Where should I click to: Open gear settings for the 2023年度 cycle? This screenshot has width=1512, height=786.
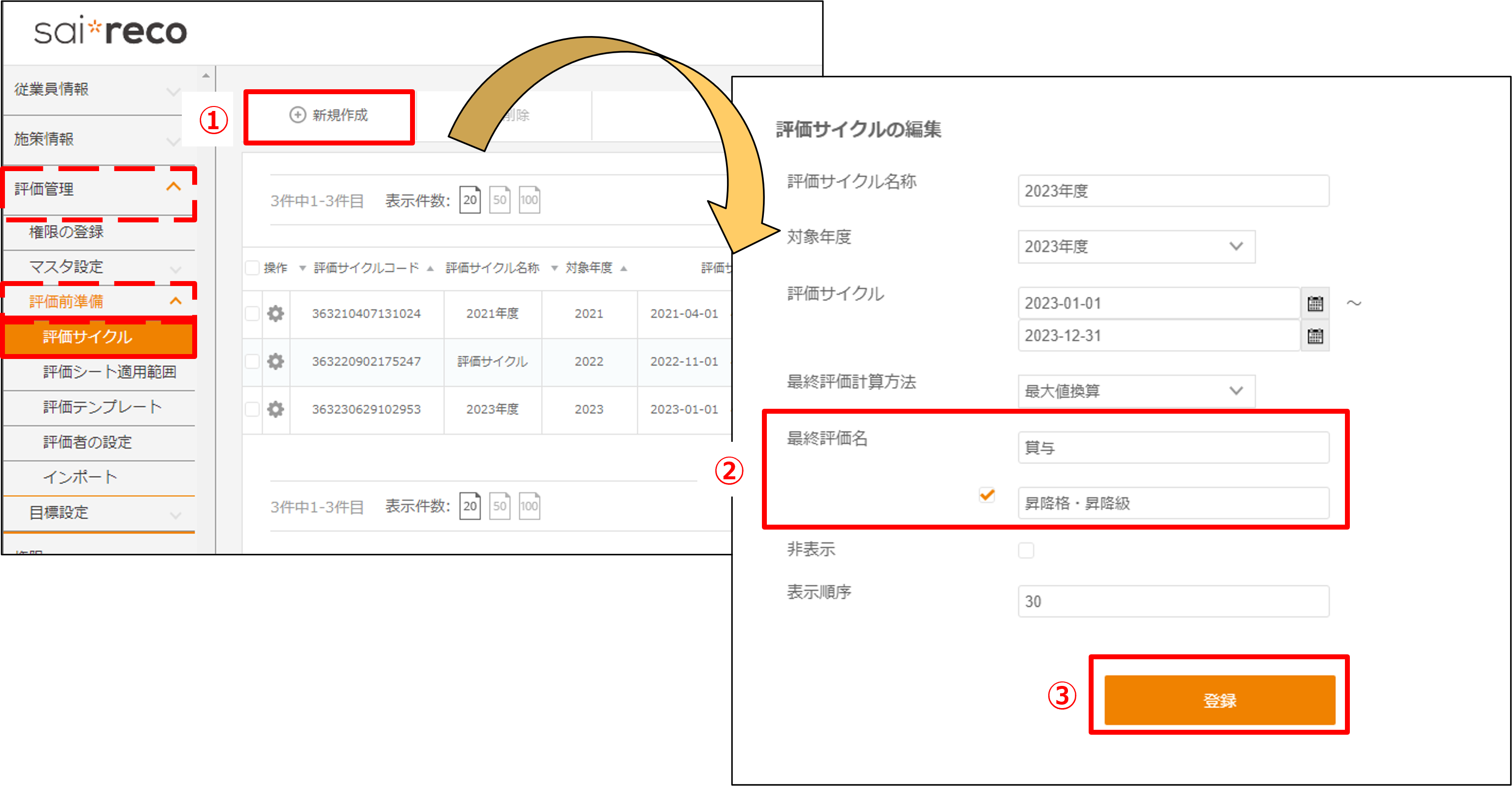(x=276, y=409)
